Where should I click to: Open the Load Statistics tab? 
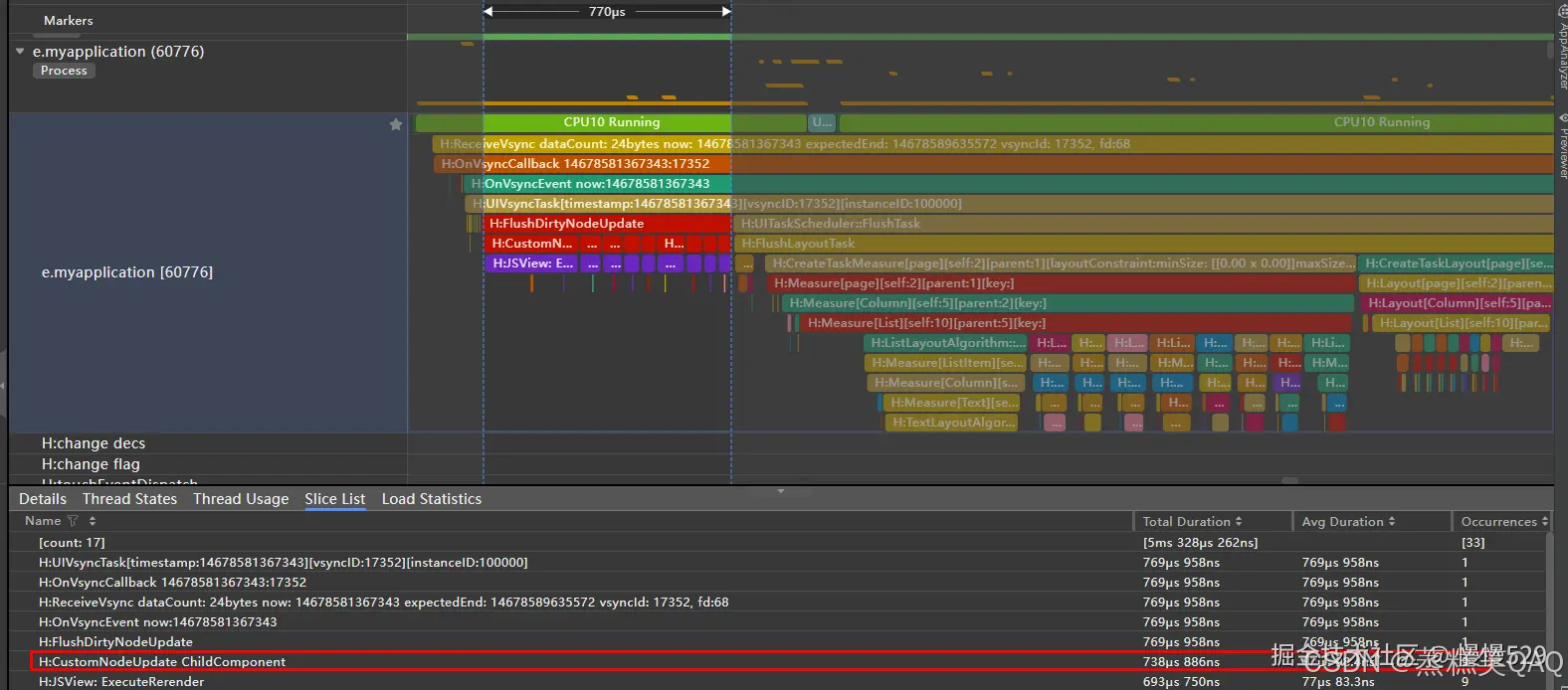click(x=432, y=499)
